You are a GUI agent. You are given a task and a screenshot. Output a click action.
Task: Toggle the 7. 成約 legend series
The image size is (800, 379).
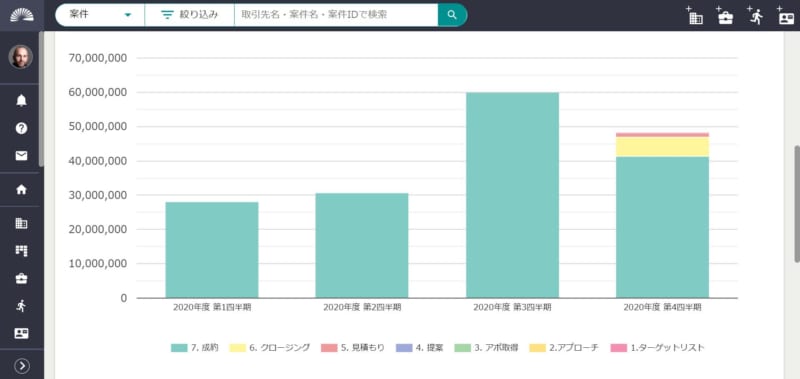[x=195, y=348]
